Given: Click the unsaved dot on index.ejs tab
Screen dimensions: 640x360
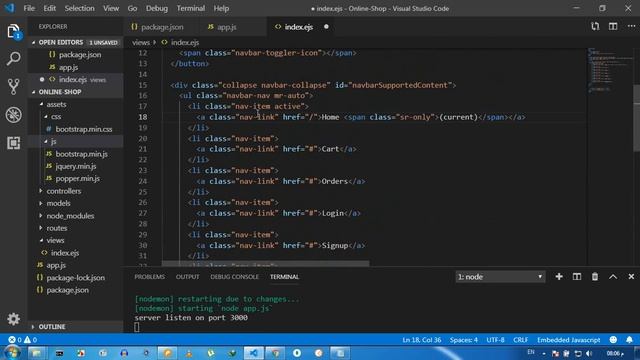Looking at the screenshot, I should (x=326, y=27).
